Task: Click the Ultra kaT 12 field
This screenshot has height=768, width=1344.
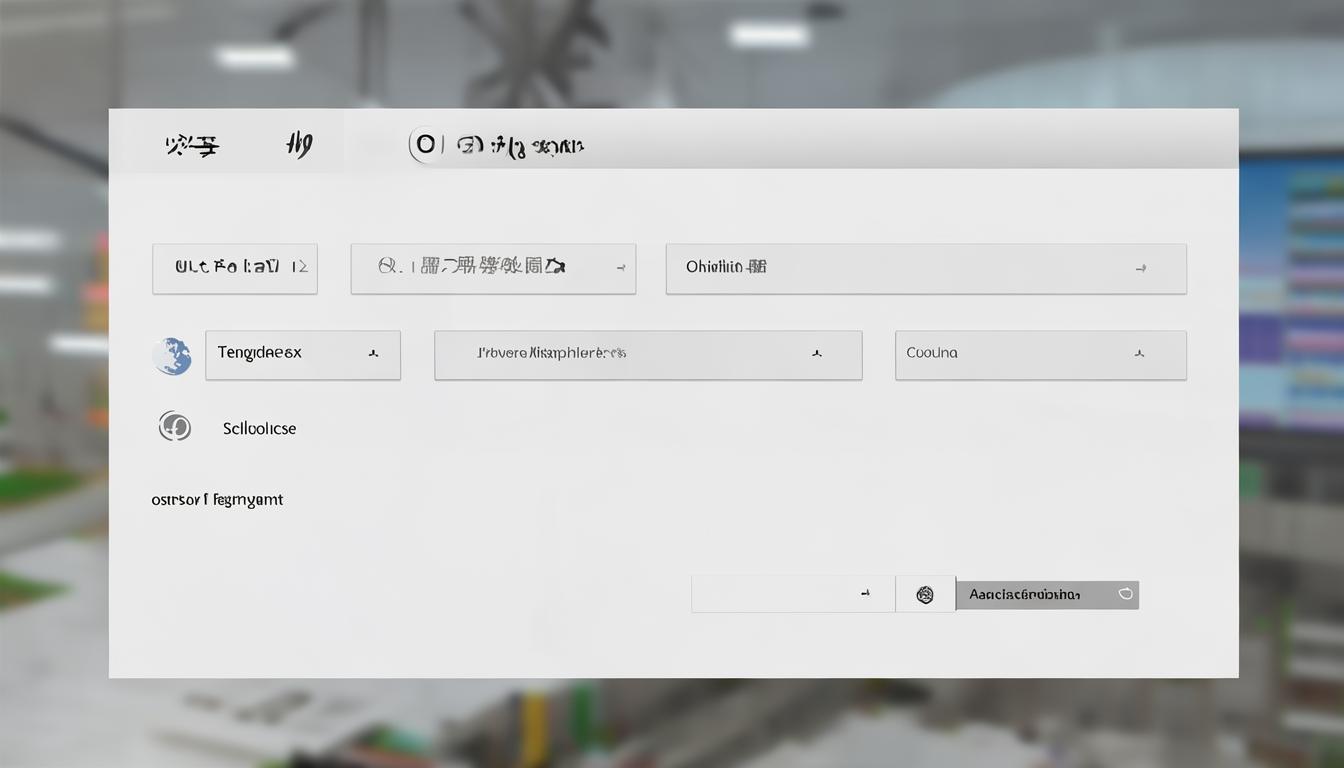Action: click(234, 267)
